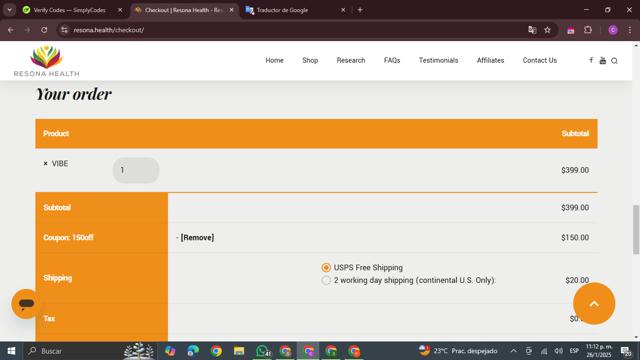Click the $20.00 shipping price

tap(577, 280)
